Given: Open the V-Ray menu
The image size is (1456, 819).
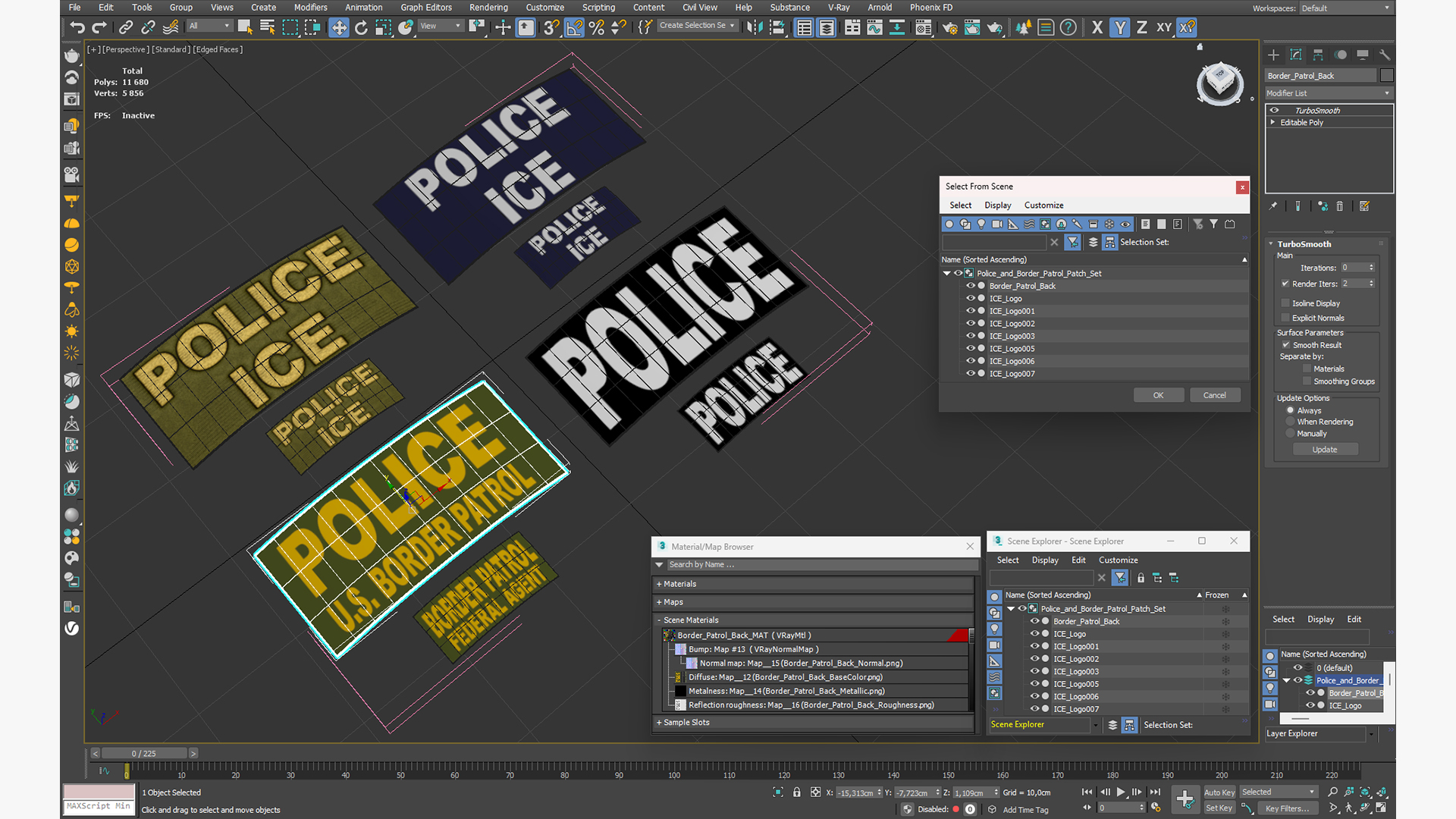Looking at the screenshot, I should coord(839,8).
